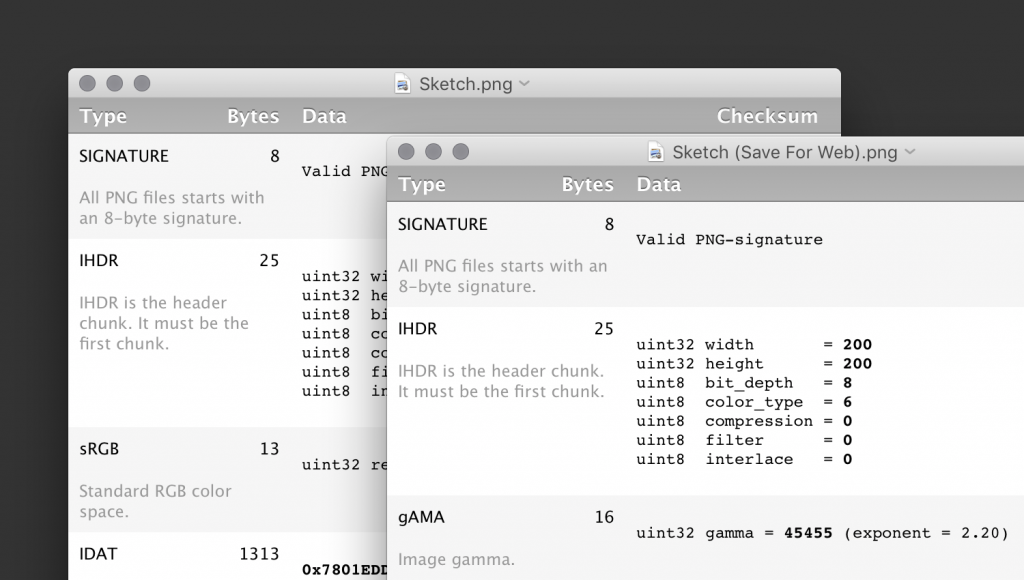The image size is (1024, 580).
Task: Click the Sketch (Save For Web).png document icon
Action: click(656, 152)
